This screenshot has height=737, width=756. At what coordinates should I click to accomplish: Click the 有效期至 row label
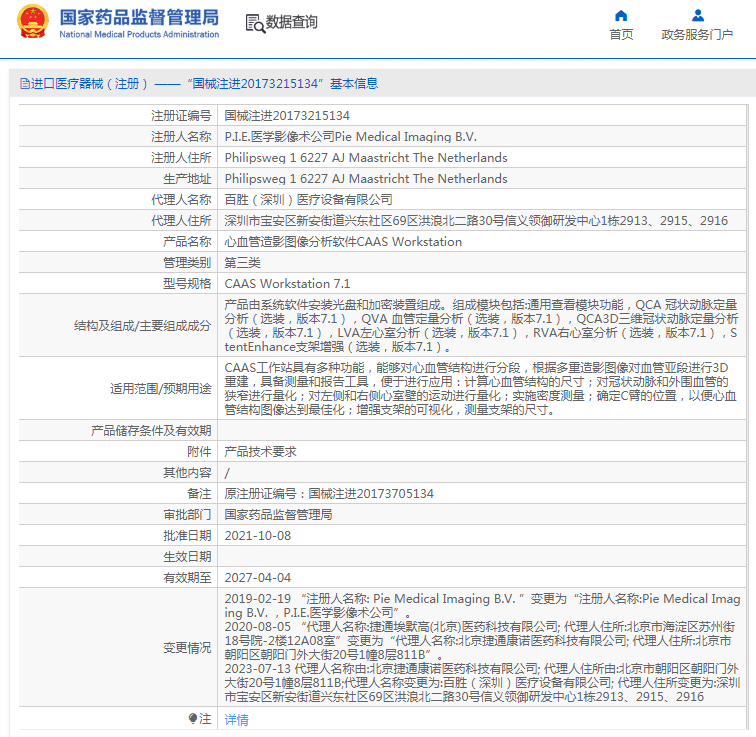coord(187,577)
